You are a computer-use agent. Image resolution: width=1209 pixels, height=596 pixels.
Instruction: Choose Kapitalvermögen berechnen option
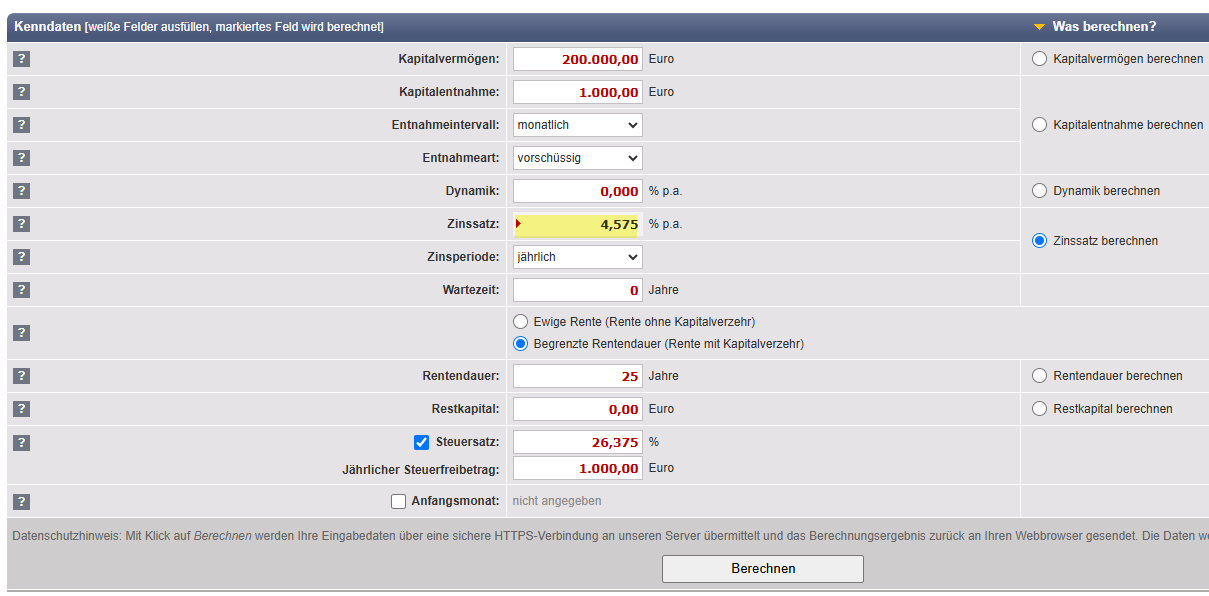pyautogui.click(x=1039, y=59)
